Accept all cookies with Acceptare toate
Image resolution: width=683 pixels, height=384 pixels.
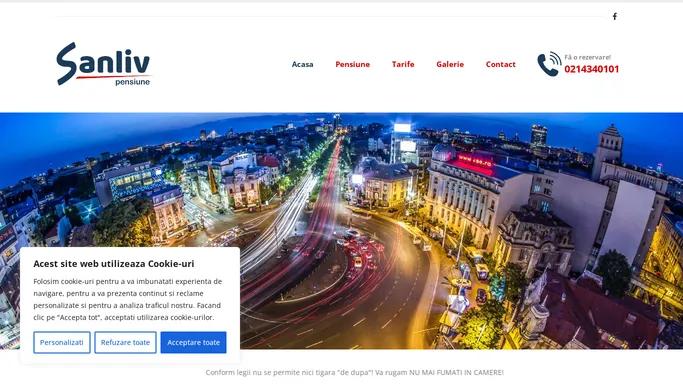click(x=193, y=342)
